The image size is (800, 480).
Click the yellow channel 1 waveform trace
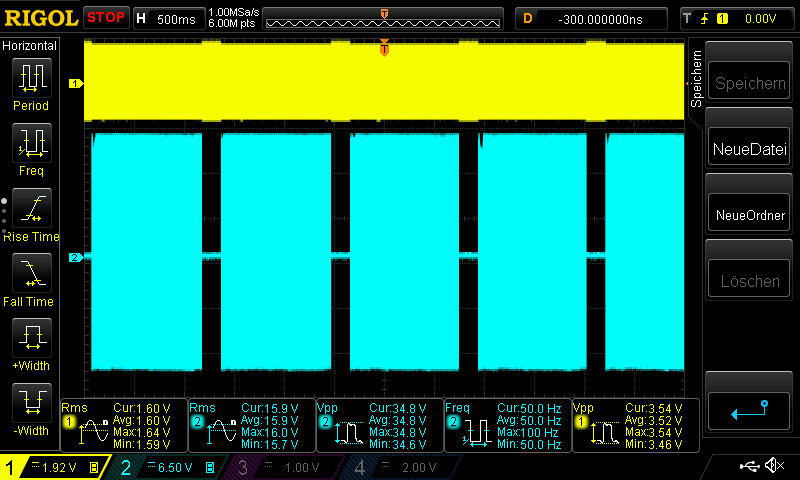(384, 82)
